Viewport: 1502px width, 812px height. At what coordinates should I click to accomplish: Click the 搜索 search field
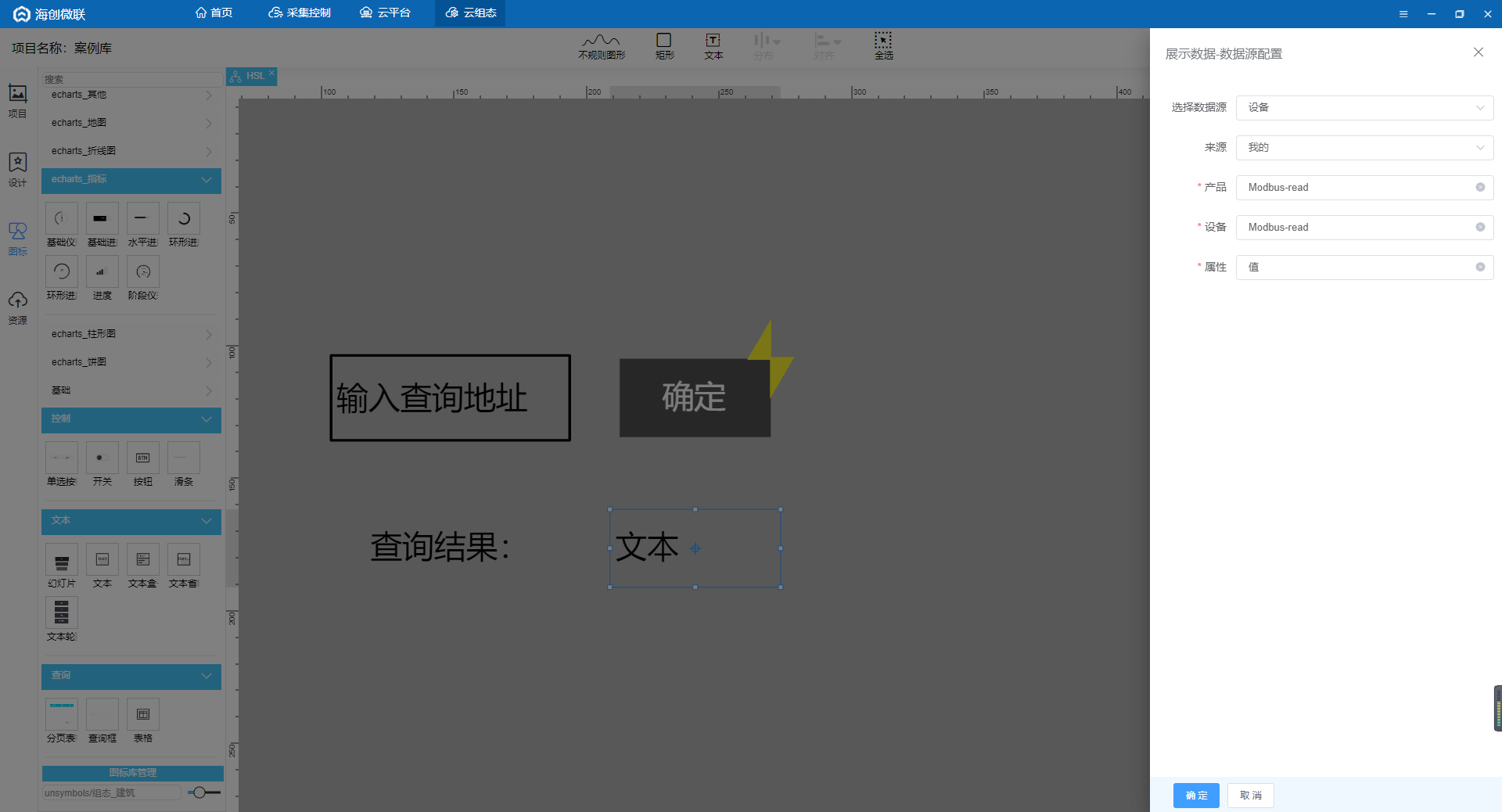131,80
